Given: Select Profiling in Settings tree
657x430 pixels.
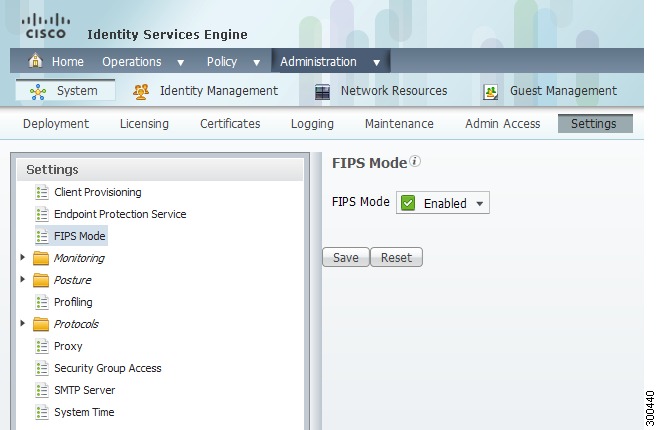Looking at the screenshot, I should [x=73, y=302].
